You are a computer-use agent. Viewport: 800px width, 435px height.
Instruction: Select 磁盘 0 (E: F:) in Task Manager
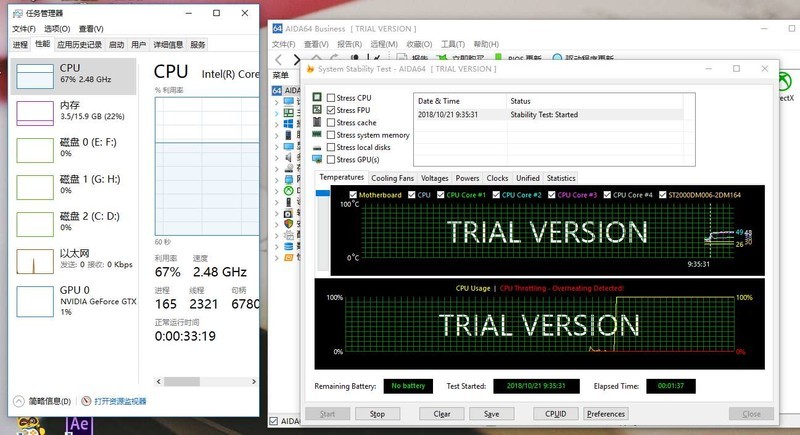[73, 149]
